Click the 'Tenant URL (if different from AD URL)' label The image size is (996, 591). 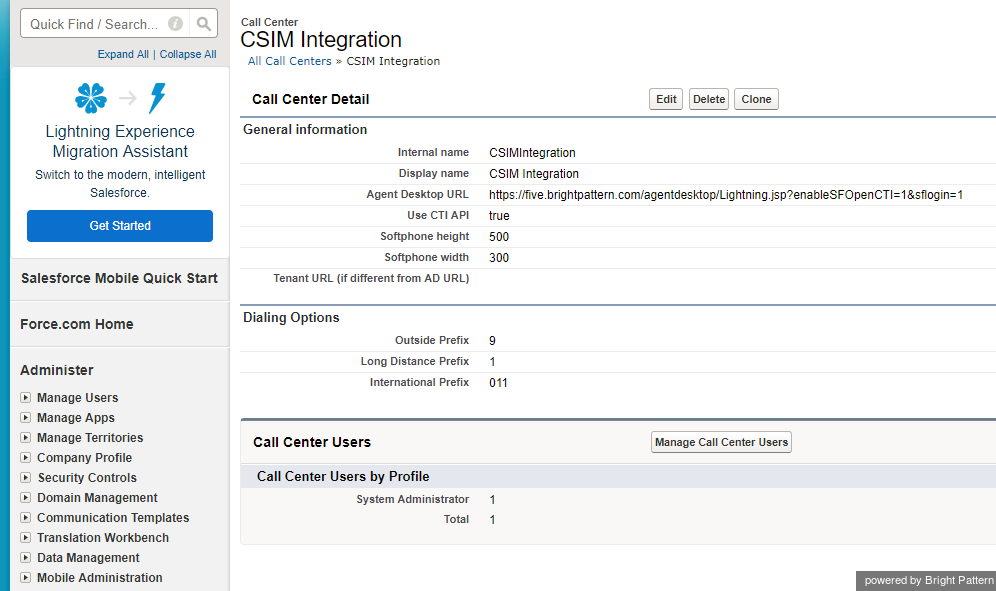point(371,278)
